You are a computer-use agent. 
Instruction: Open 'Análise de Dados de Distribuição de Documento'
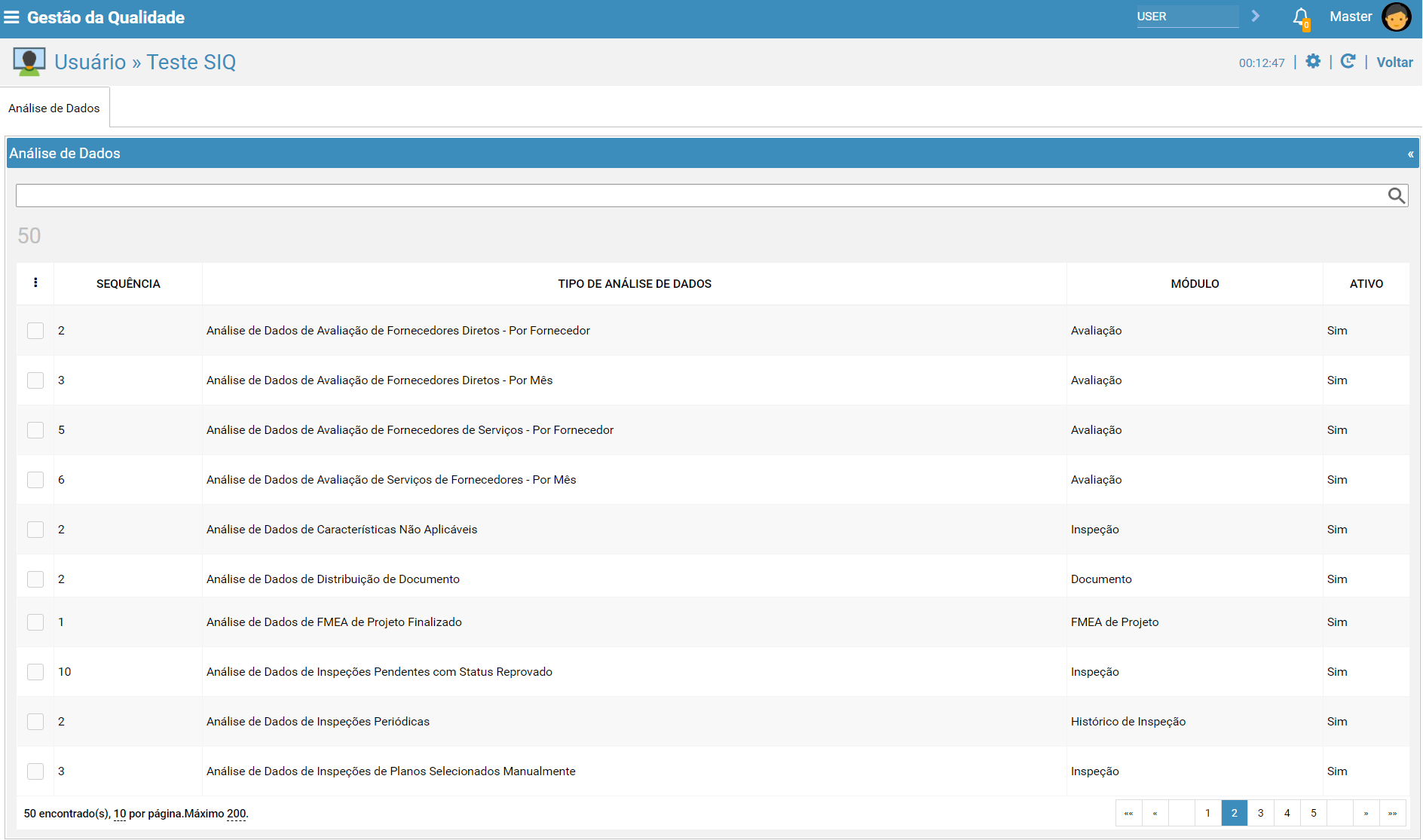click(x=333, y=579)
